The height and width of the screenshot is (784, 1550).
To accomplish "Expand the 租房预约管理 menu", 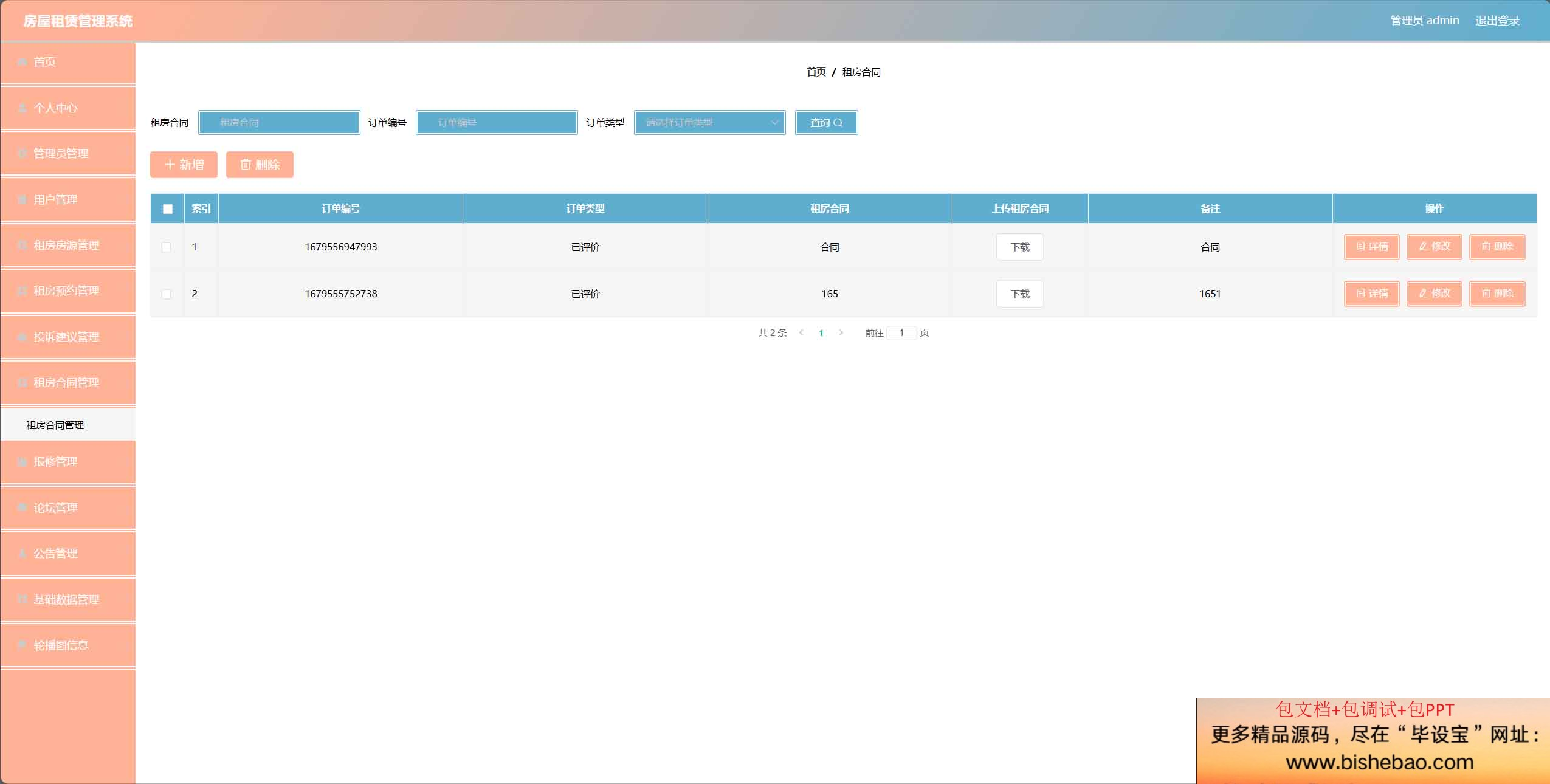I will click(67, 291).
